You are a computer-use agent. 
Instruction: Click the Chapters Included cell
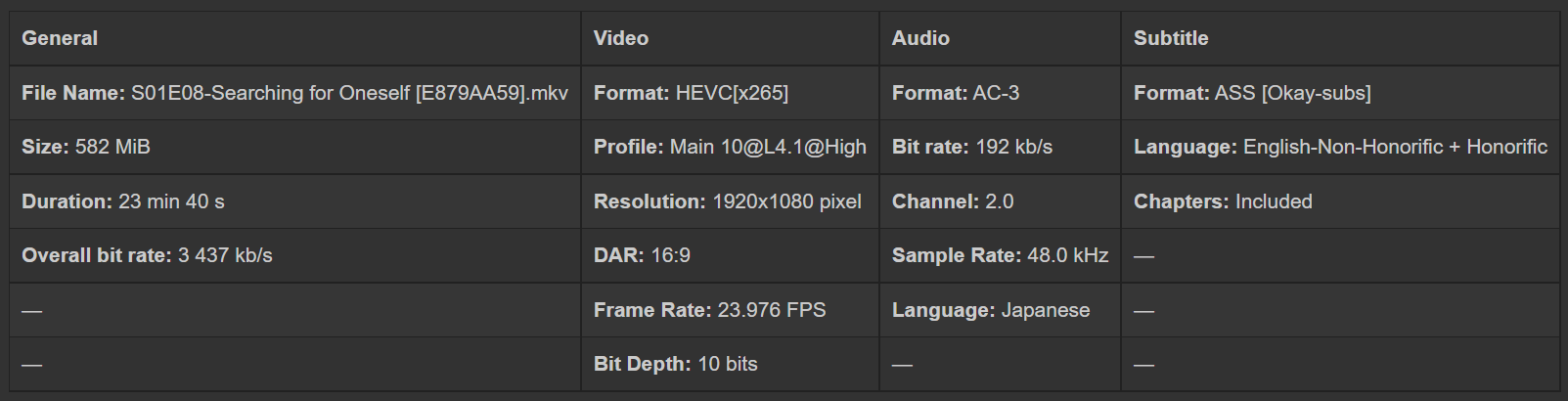(1223, 201)
